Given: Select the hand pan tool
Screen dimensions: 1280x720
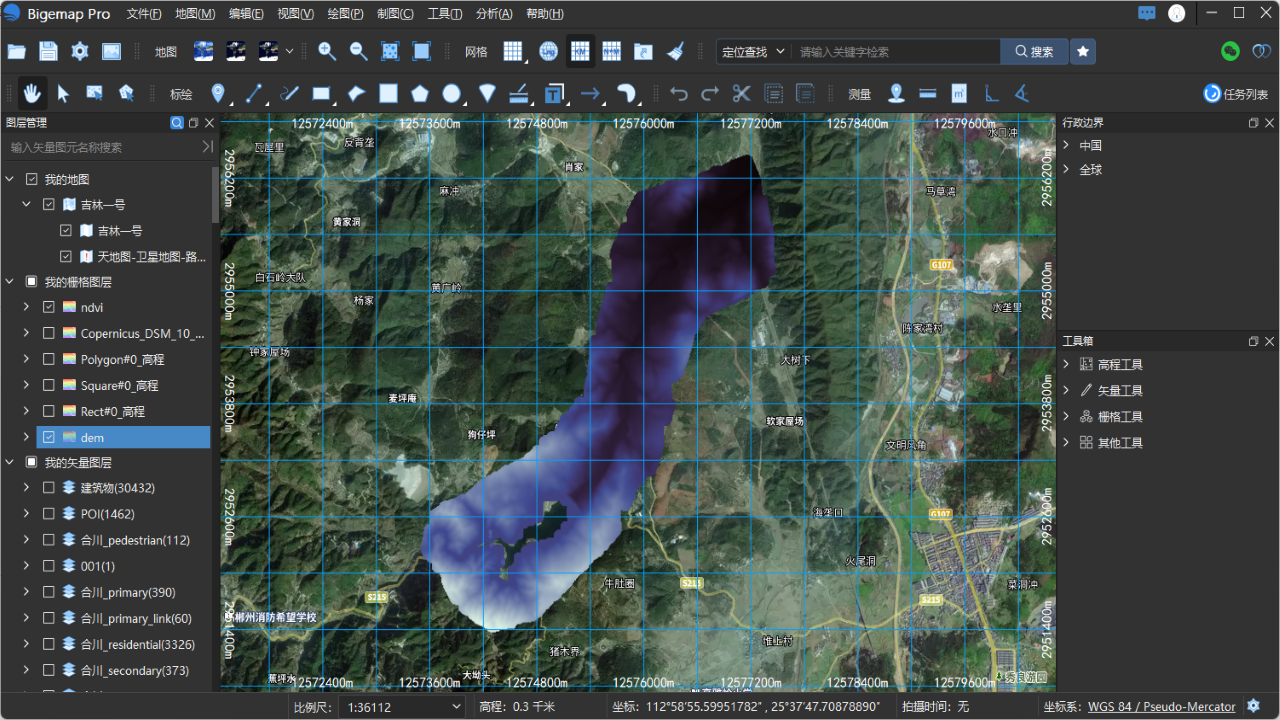Looking at the screenshot, I should (x=31, y=93).
